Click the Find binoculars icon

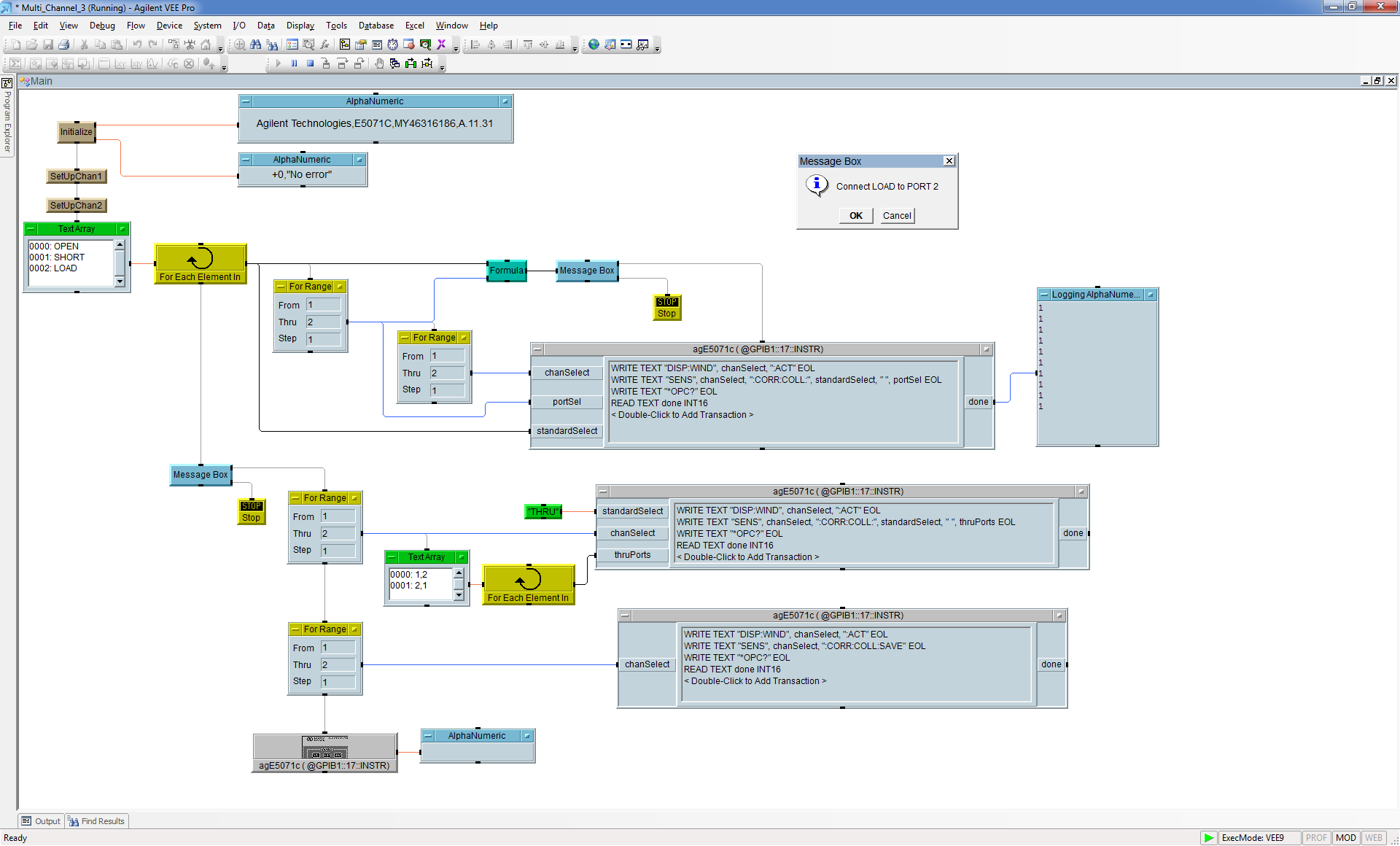coord(255,44)
